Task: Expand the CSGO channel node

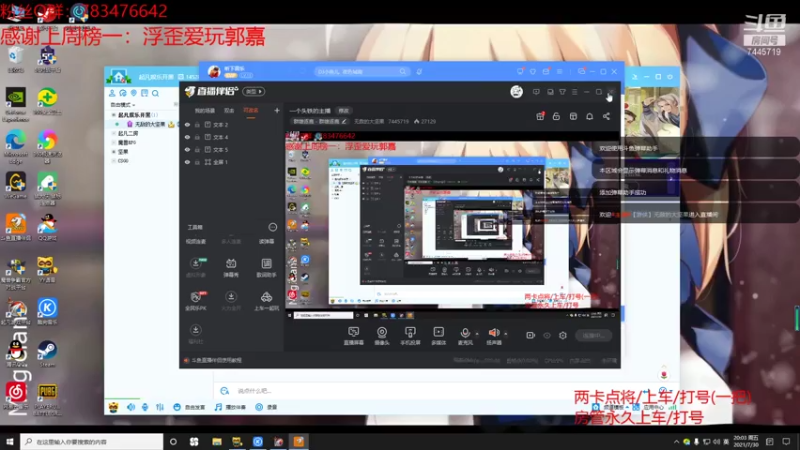Action: click(x=113, y=161)
